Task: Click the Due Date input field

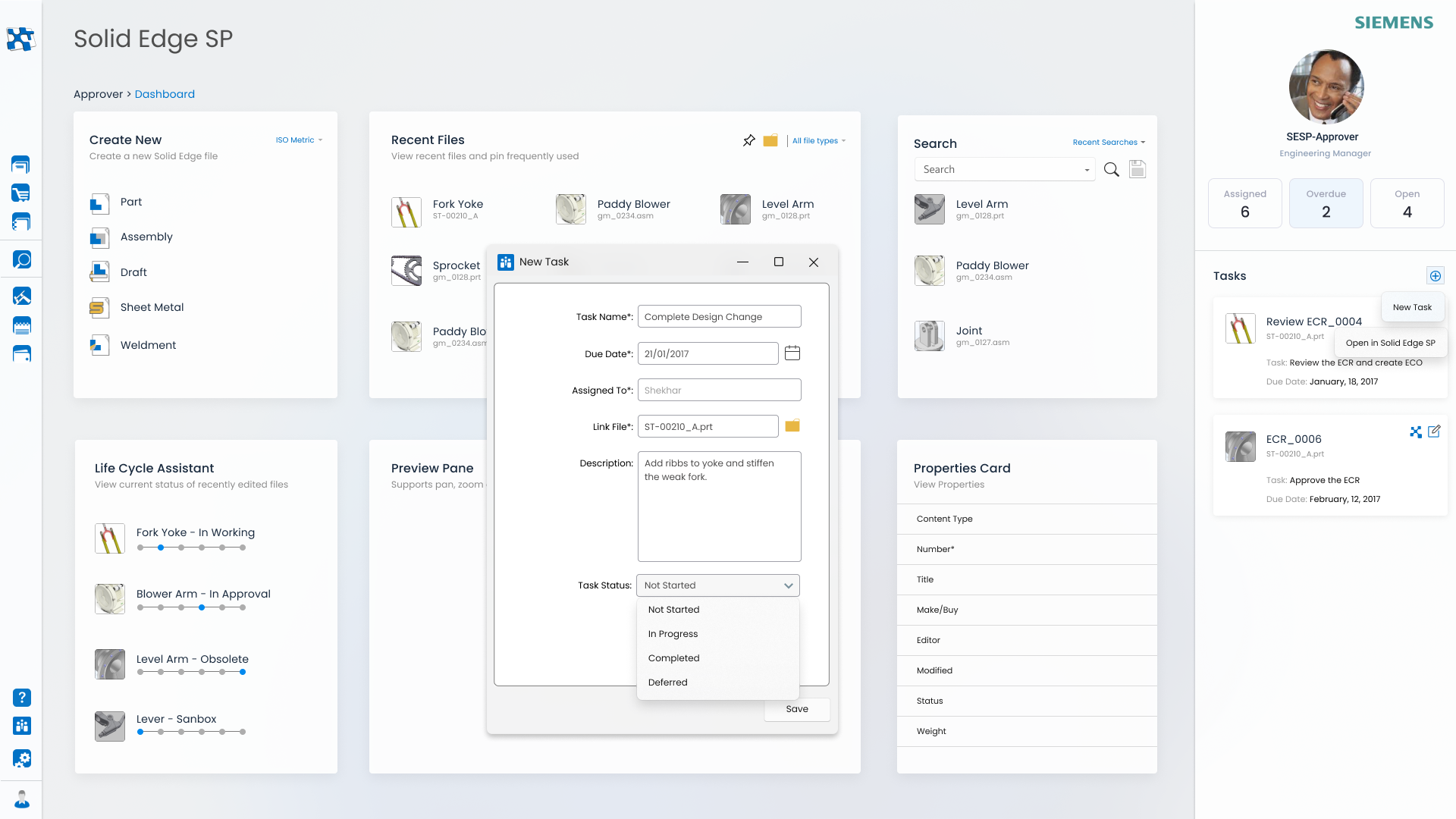Action: point(708,353)
